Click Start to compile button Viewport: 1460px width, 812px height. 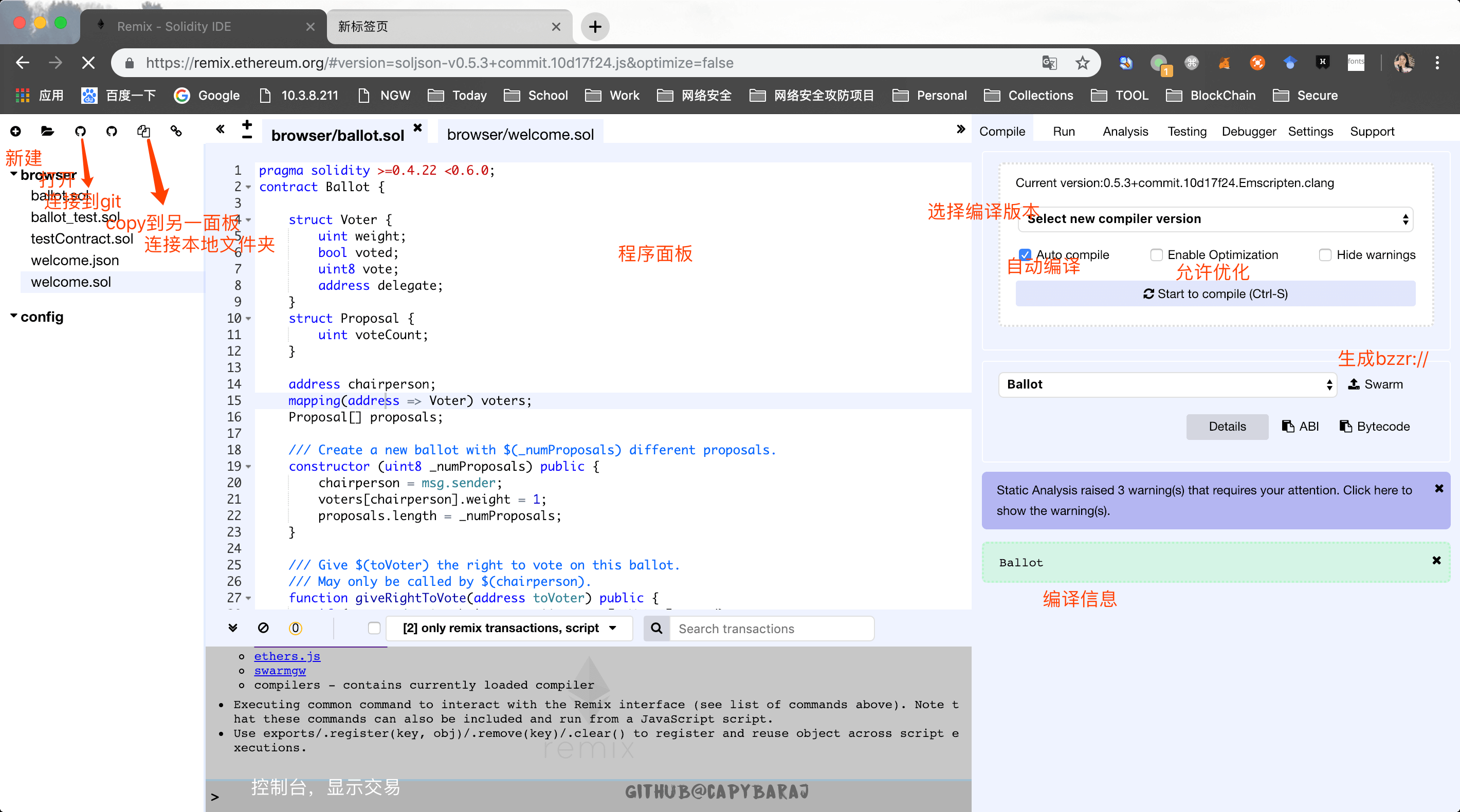1215,293
